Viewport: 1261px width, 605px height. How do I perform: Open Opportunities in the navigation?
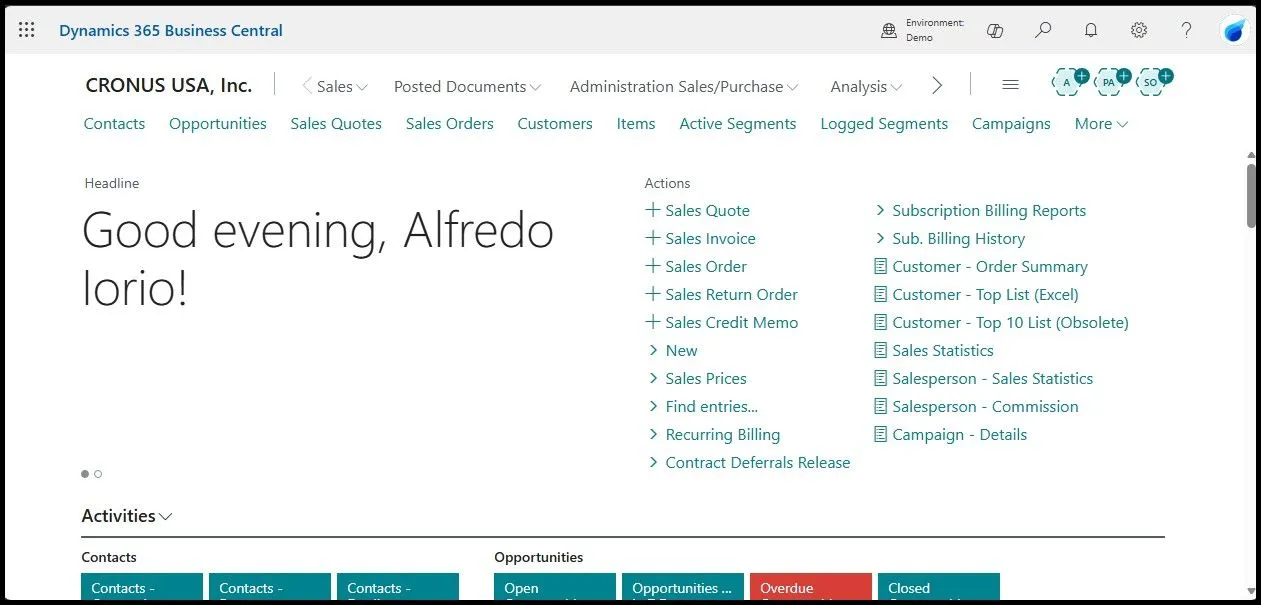(218, 124)
